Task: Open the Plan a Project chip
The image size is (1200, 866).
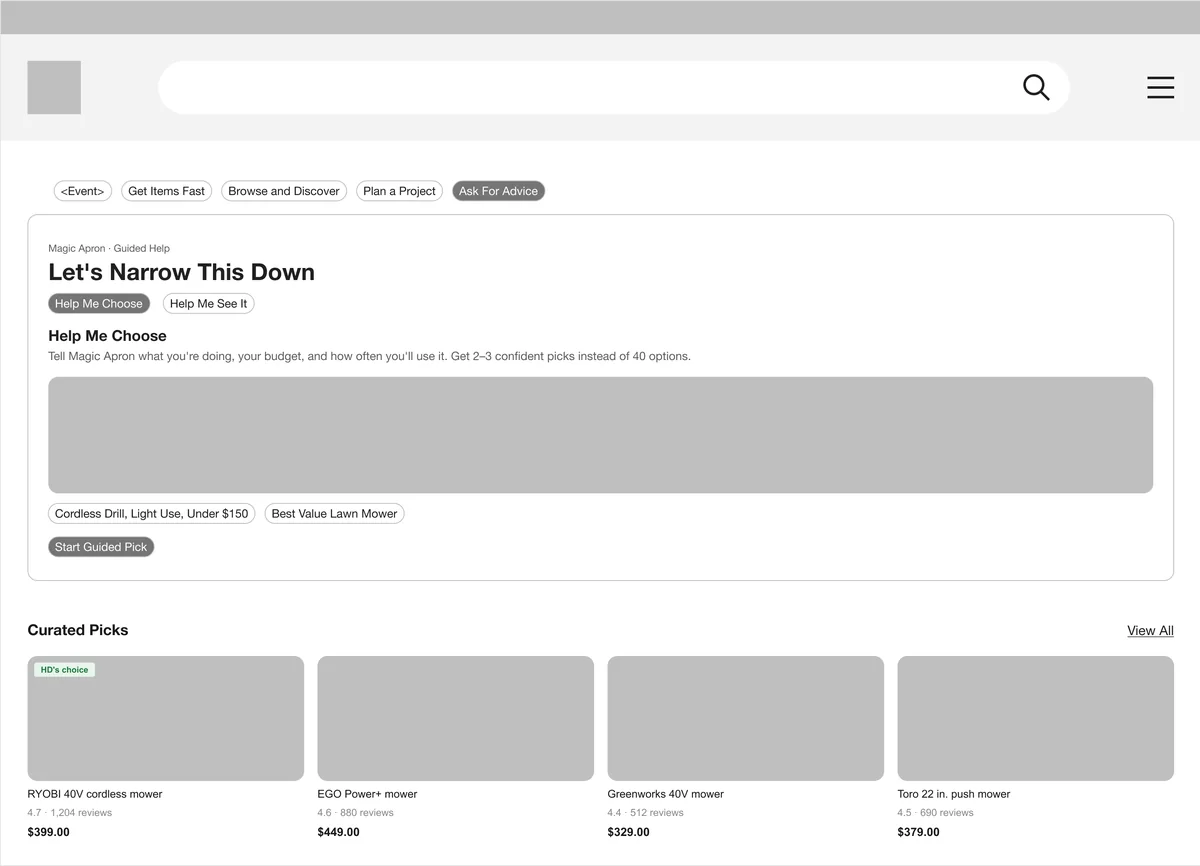Action: [x=400, y=191]
